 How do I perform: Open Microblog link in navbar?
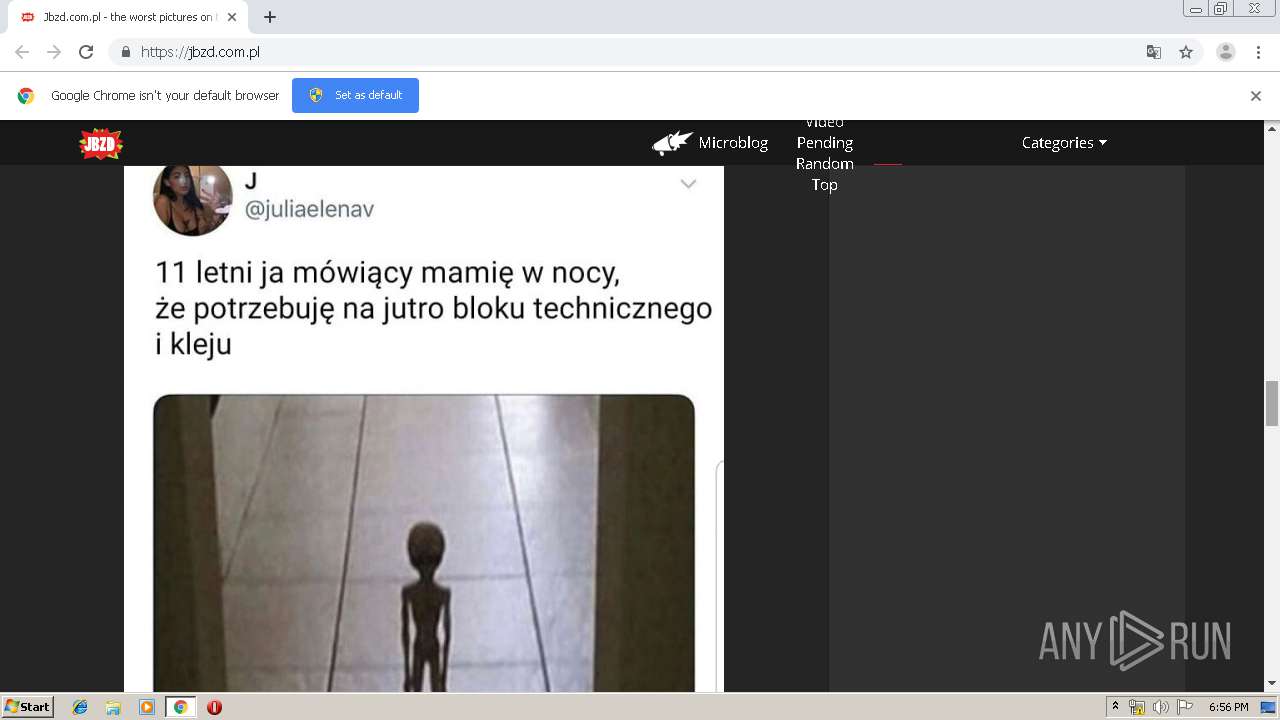[x=733, y=143]
